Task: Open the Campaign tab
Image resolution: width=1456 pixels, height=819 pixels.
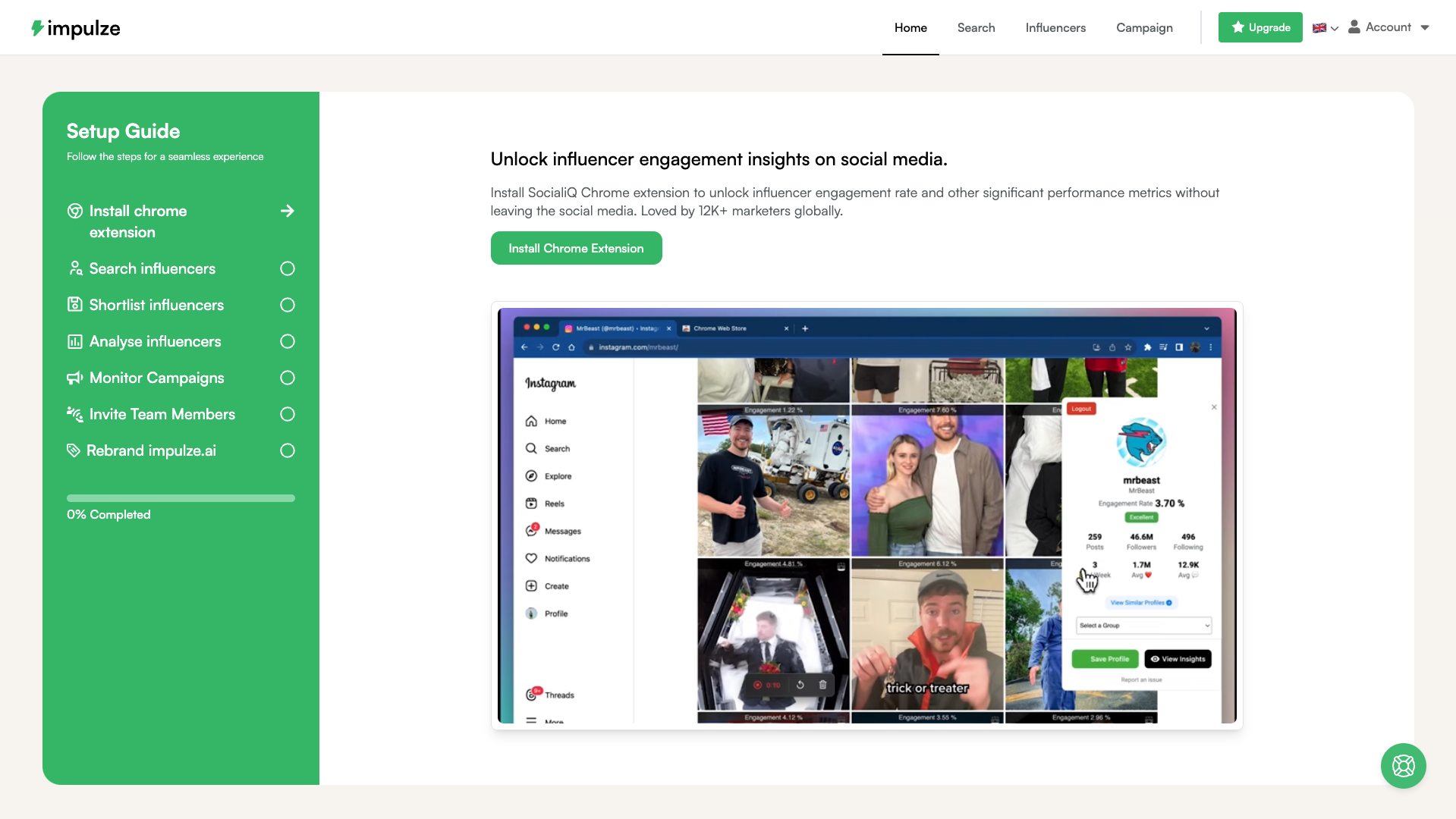Action: (1144, 28)
